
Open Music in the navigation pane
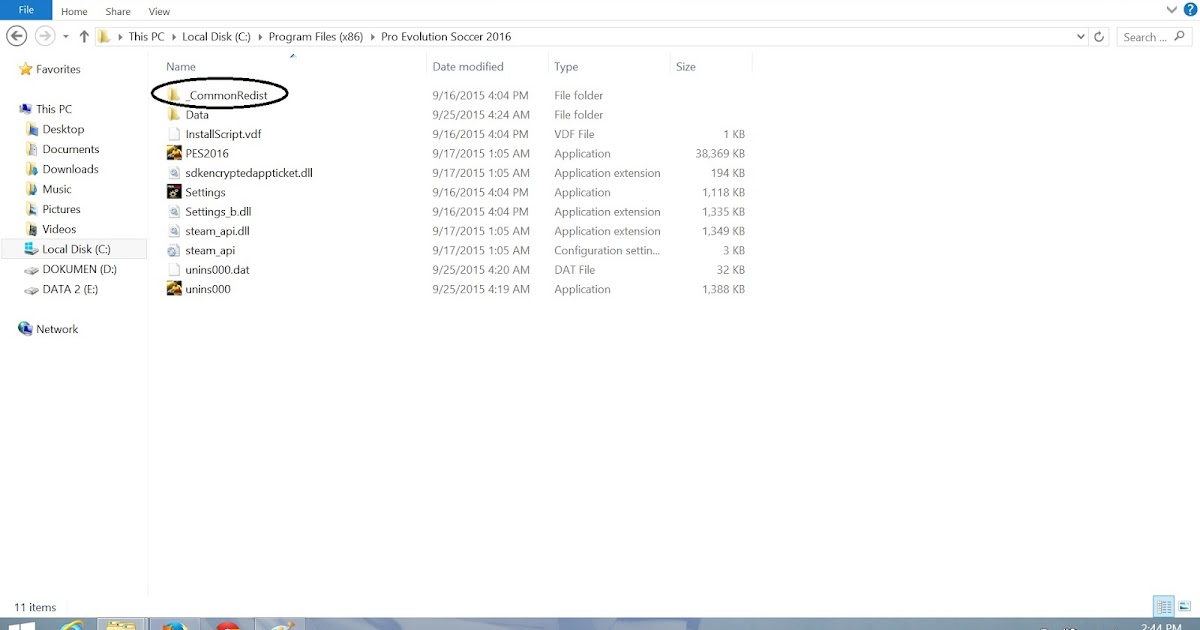click(57, 189)
